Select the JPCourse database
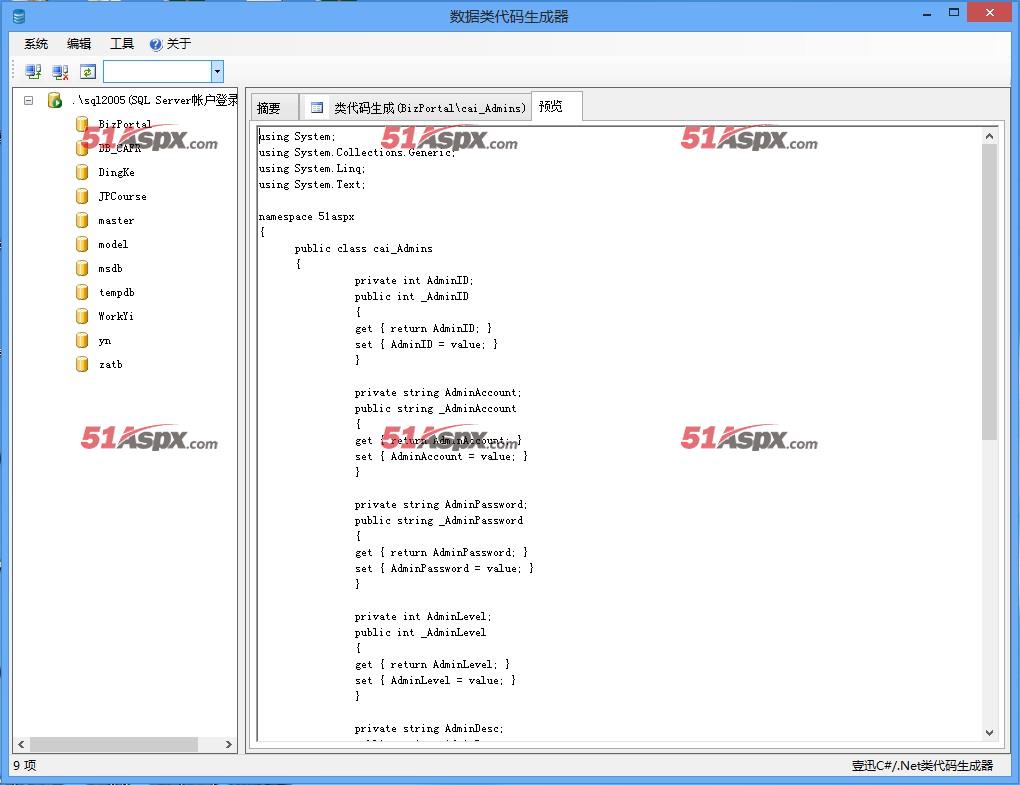Screen dimensions: 1020x785 coord(122,196)
